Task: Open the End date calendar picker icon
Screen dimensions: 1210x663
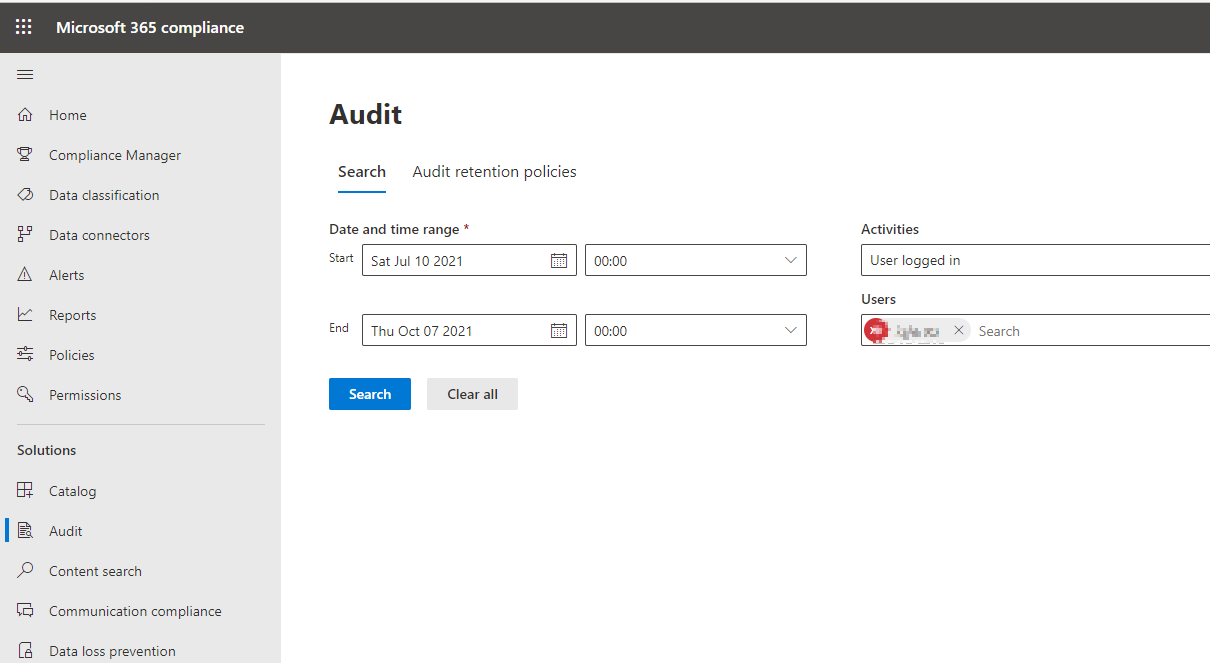Action: (x=559, y=331)
